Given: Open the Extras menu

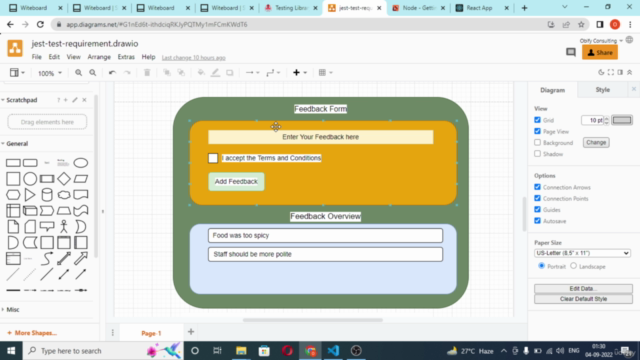Looking at the screenshot, I should pyautogui.click(x=126, y=57).
